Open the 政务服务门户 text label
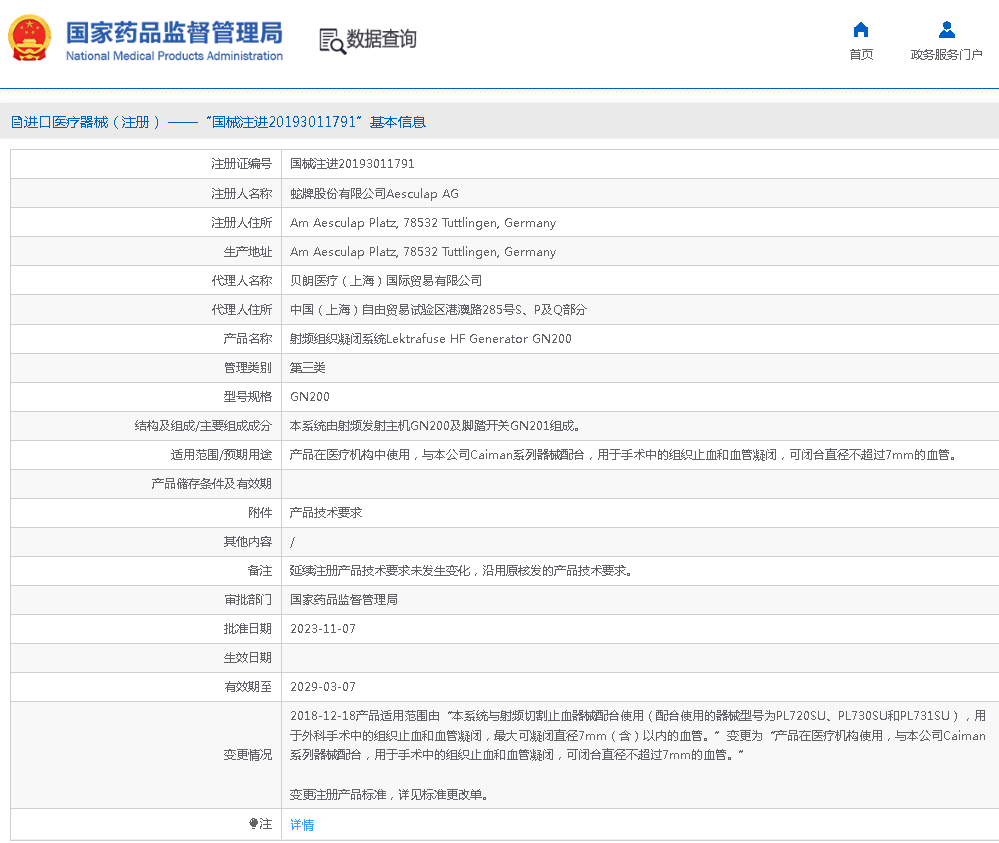Image resolution: width=999 pixels, height=843 pixels. click(946, 55)
